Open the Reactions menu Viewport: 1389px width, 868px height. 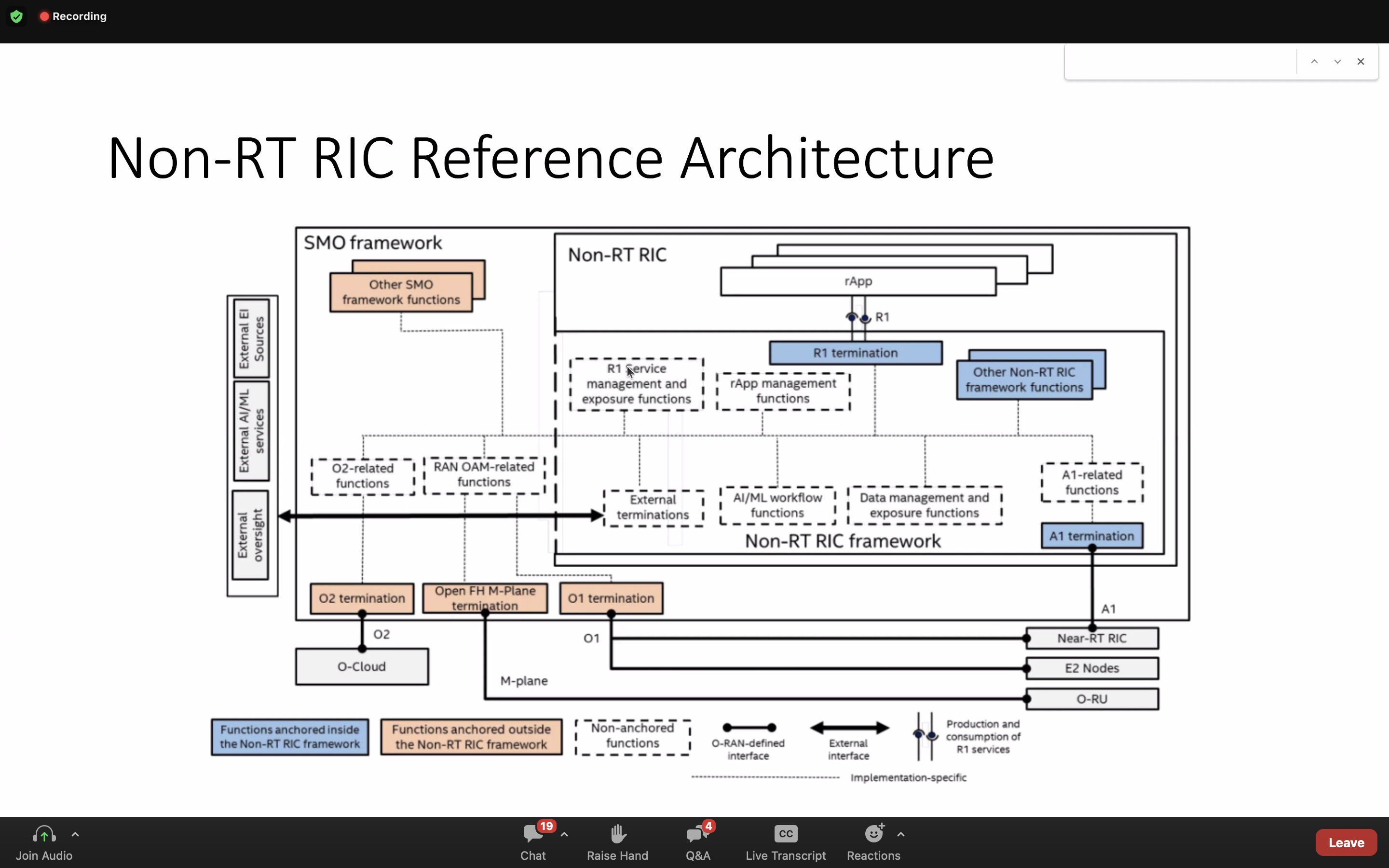pyautogui.click(x=873, y=842)
